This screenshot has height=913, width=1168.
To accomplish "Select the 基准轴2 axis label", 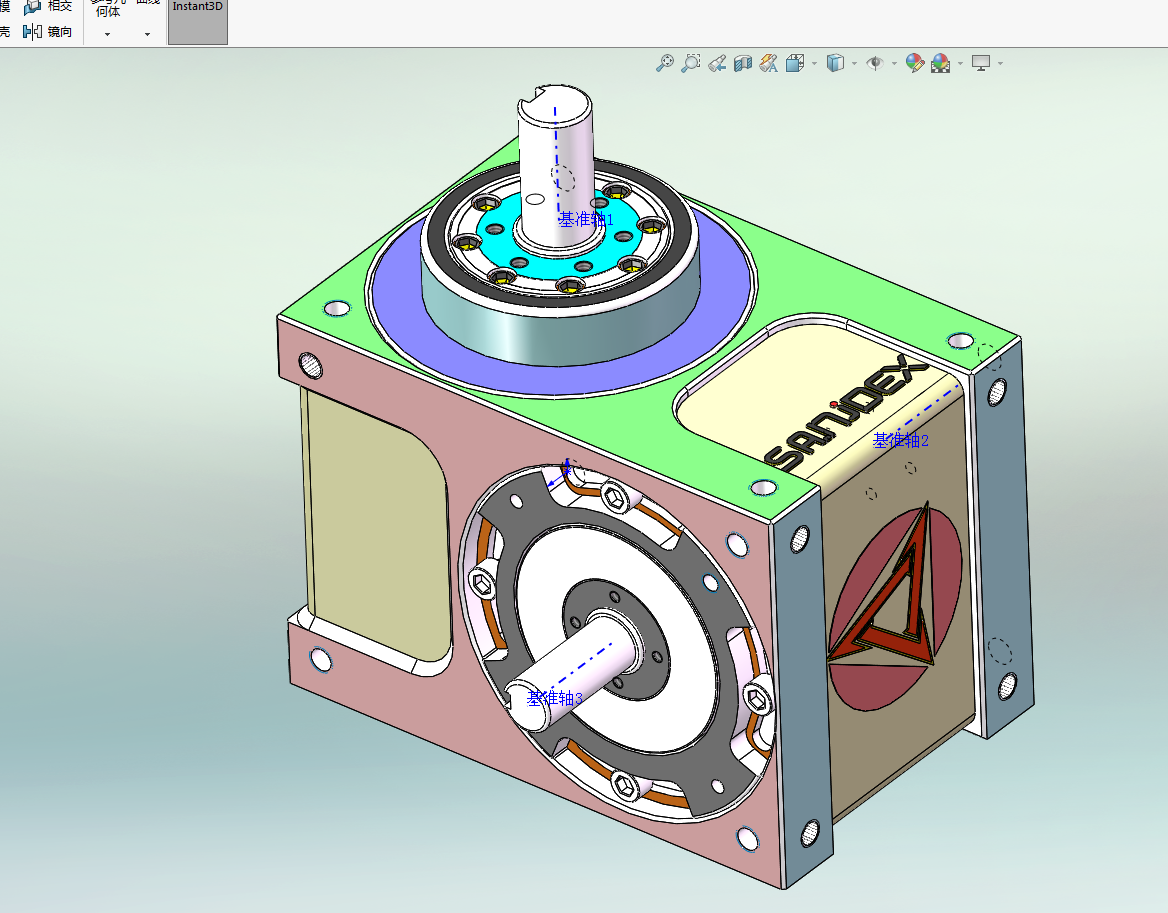I will pyautogui.click(x=901, y=440).
